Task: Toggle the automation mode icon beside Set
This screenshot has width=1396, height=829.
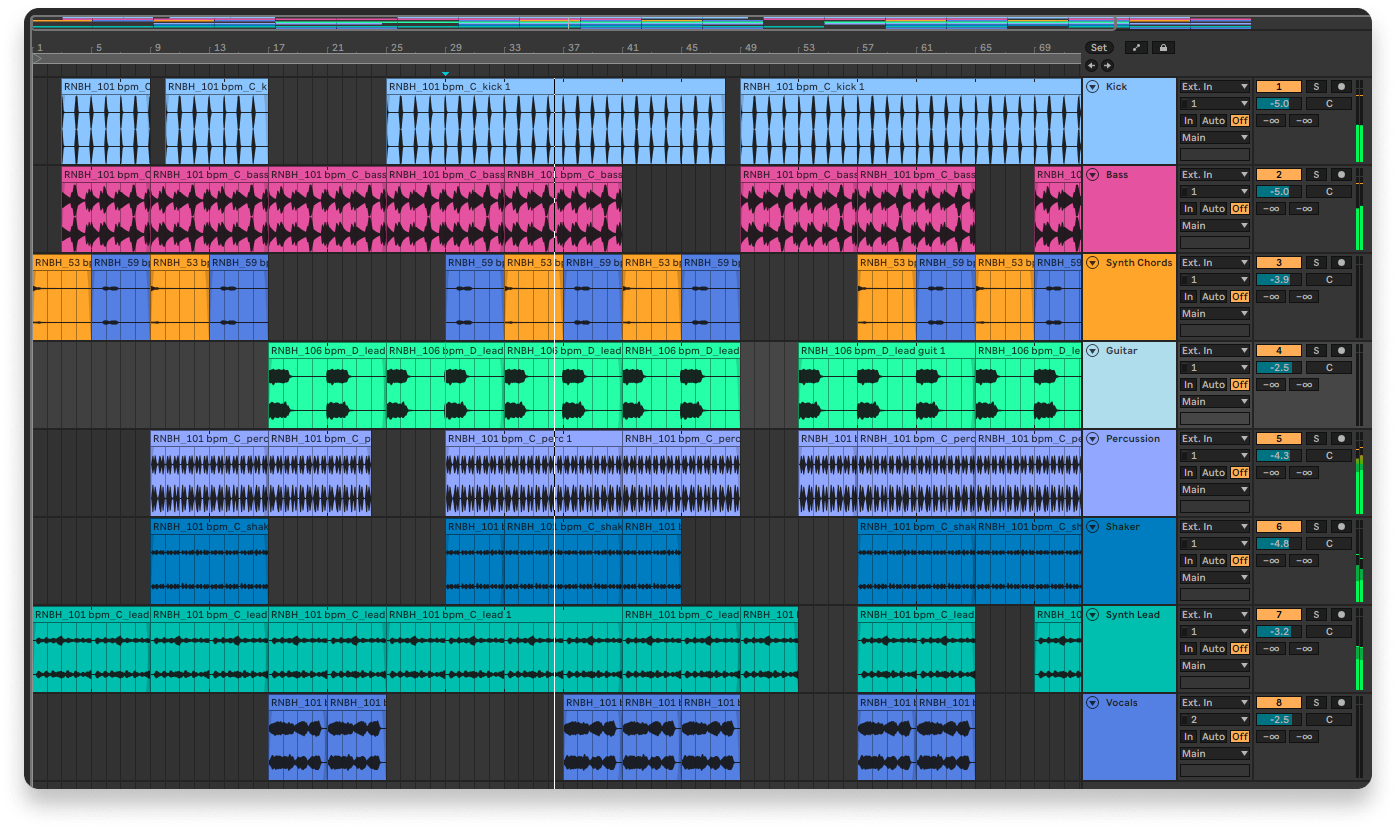Action: coord(1136,48)
